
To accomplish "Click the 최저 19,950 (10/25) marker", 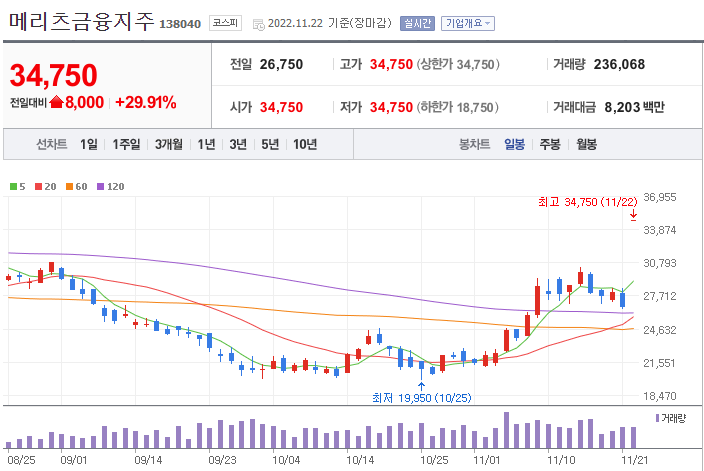I will [422, 398].
